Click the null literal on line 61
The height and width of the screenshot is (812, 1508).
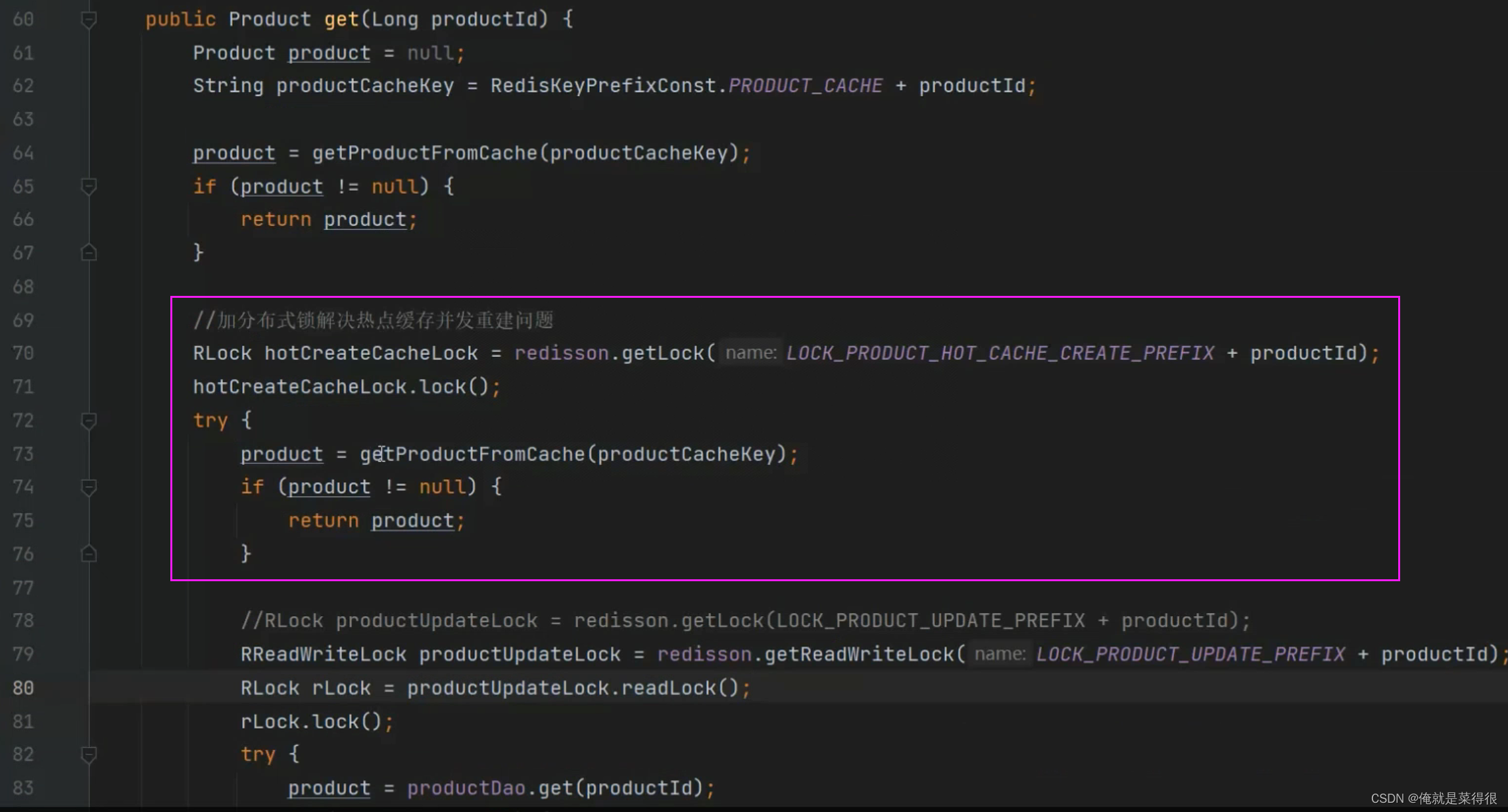coord(430,53)
